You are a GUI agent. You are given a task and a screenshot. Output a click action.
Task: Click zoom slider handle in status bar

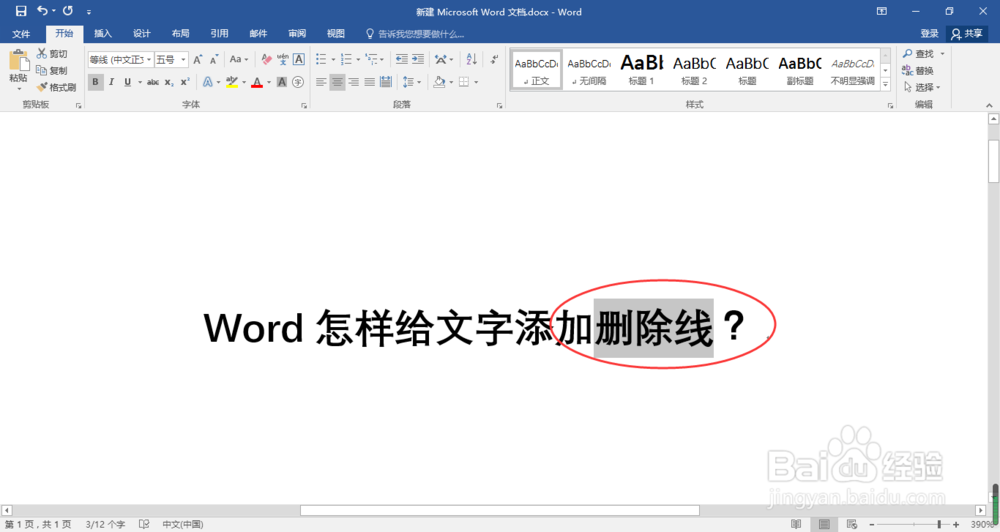coord(939,524)
